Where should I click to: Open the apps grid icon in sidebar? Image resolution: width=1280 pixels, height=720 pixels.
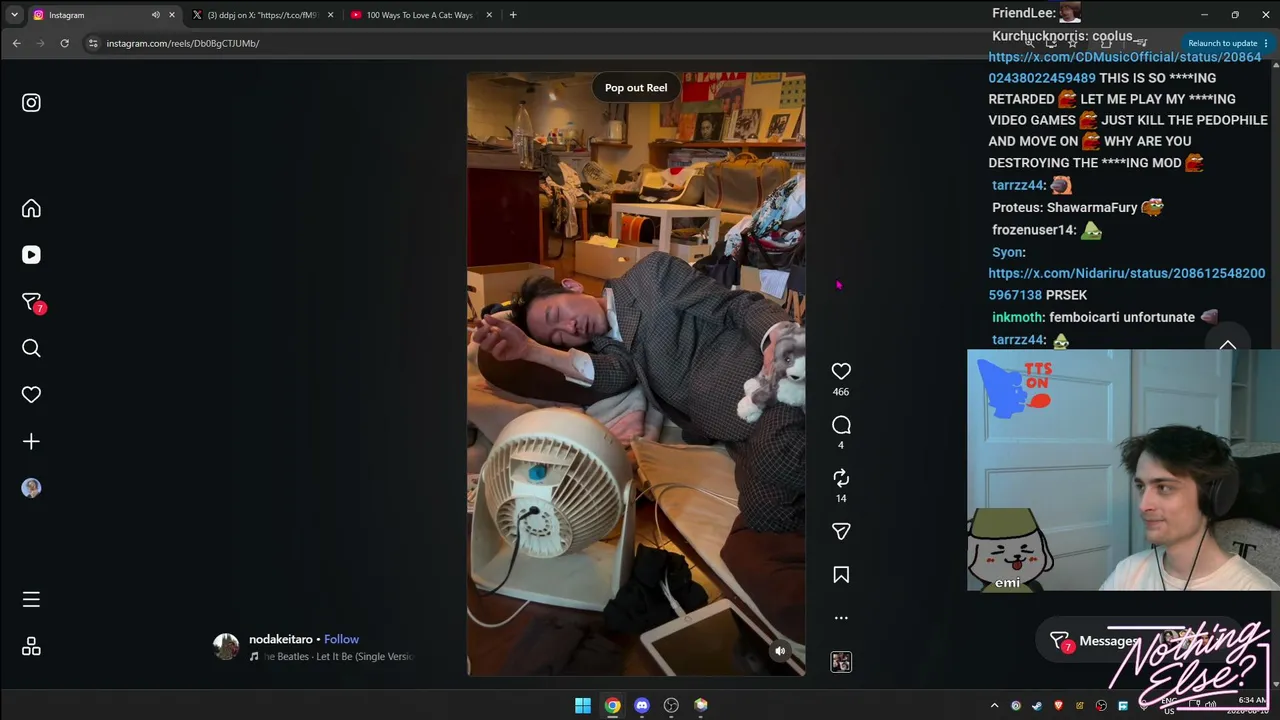[x=31, y=647]
